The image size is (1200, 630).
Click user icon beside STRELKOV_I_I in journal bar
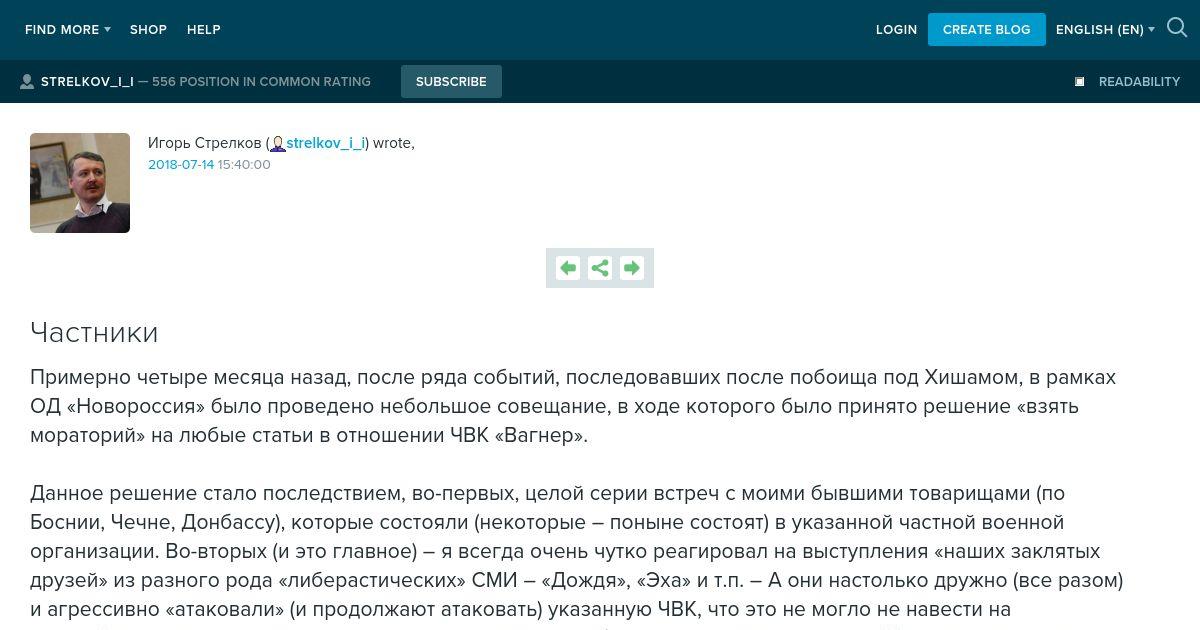point(27,82)
